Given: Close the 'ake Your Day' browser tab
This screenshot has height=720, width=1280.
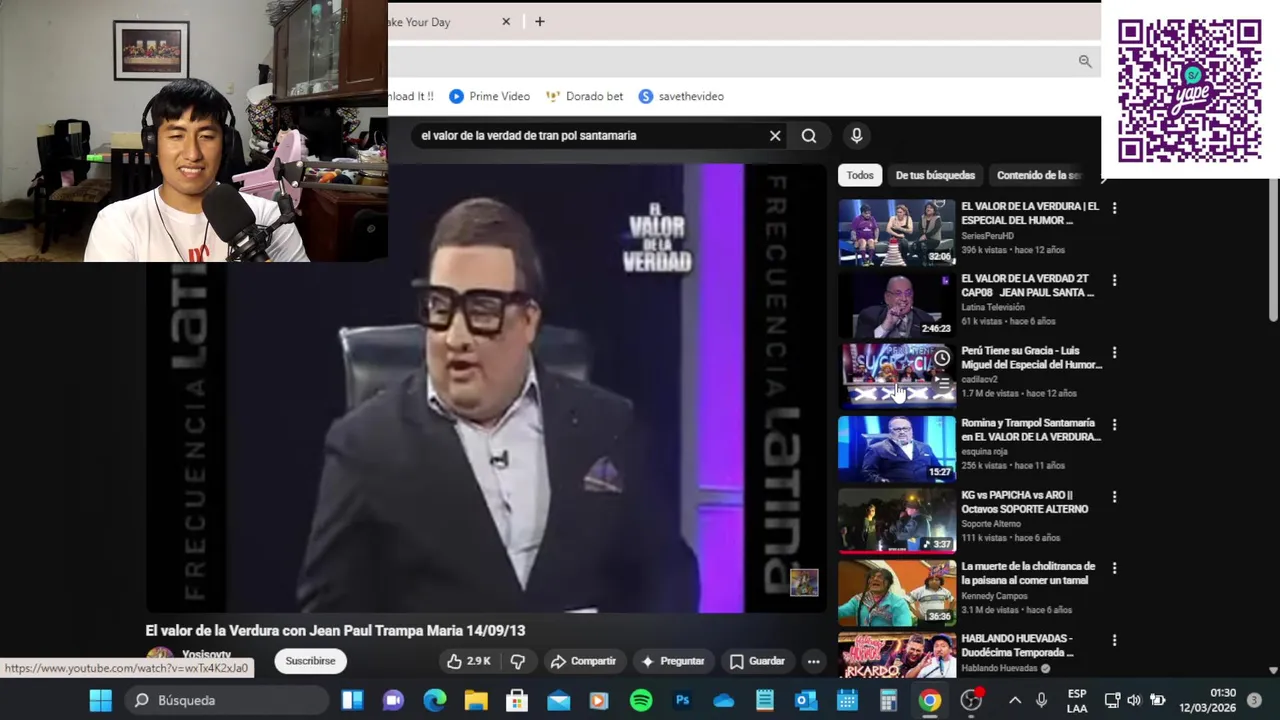Looking at the screenshot, I should [506, 21].
